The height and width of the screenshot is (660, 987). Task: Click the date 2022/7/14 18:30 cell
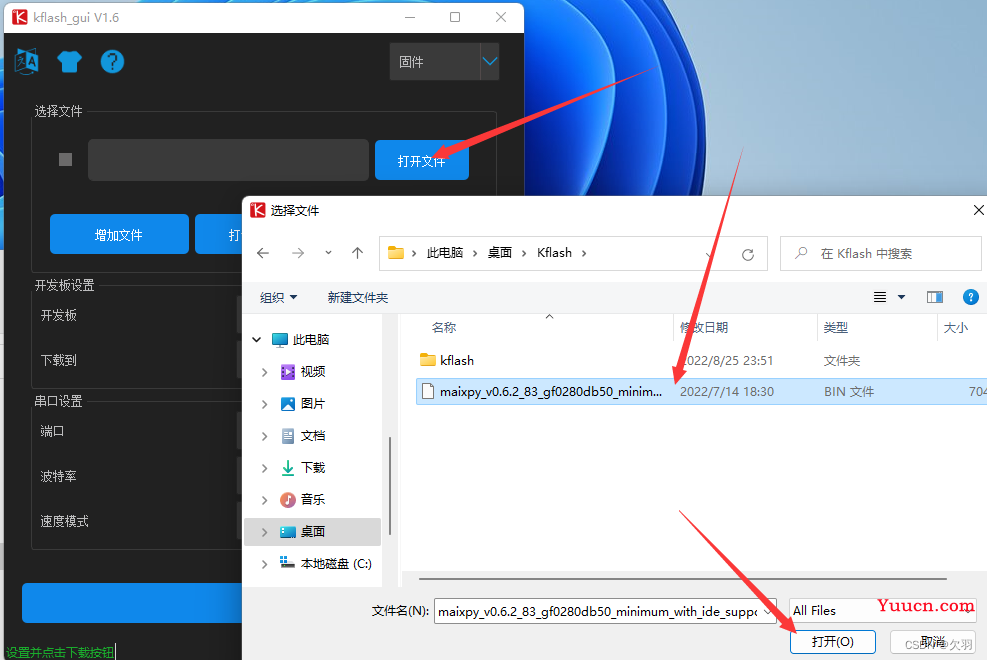(x=727, y=391)
